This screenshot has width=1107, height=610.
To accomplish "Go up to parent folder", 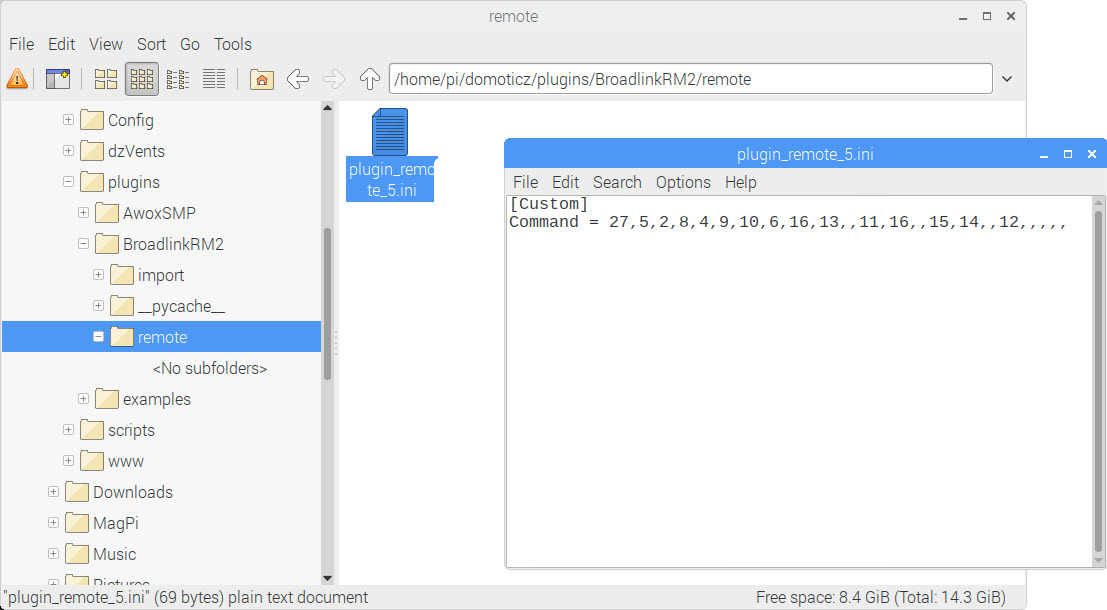I will 370,79.
